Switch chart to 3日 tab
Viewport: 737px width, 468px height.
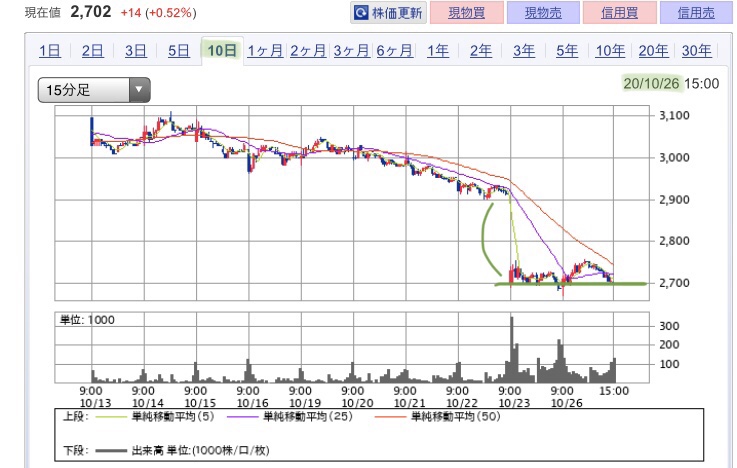(136, 50)
